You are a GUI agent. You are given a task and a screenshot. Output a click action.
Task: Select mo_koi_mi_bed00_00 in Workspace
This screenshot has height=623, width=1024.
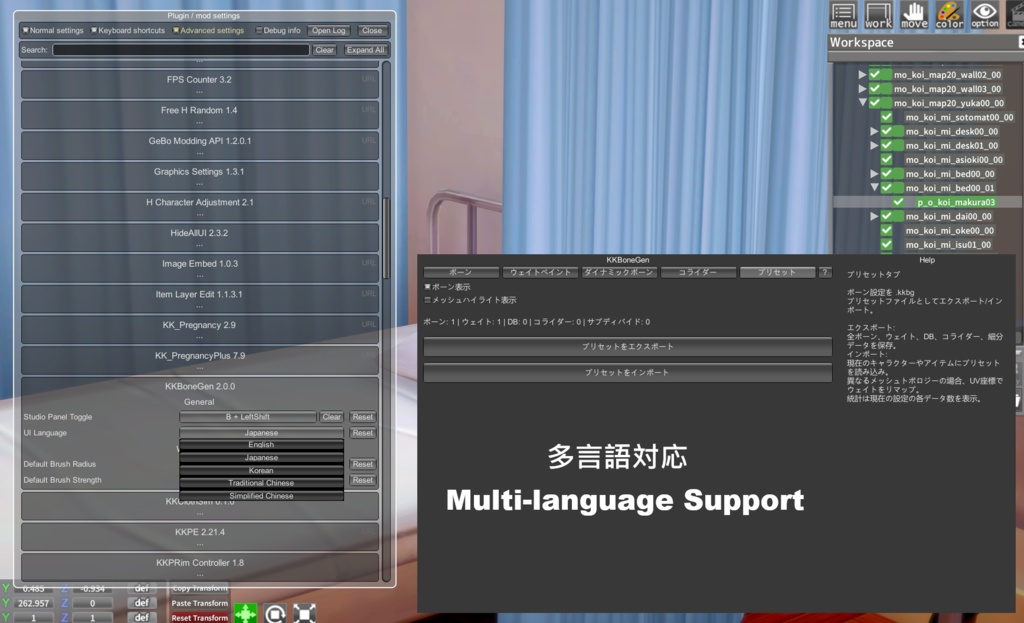[950, 174]
